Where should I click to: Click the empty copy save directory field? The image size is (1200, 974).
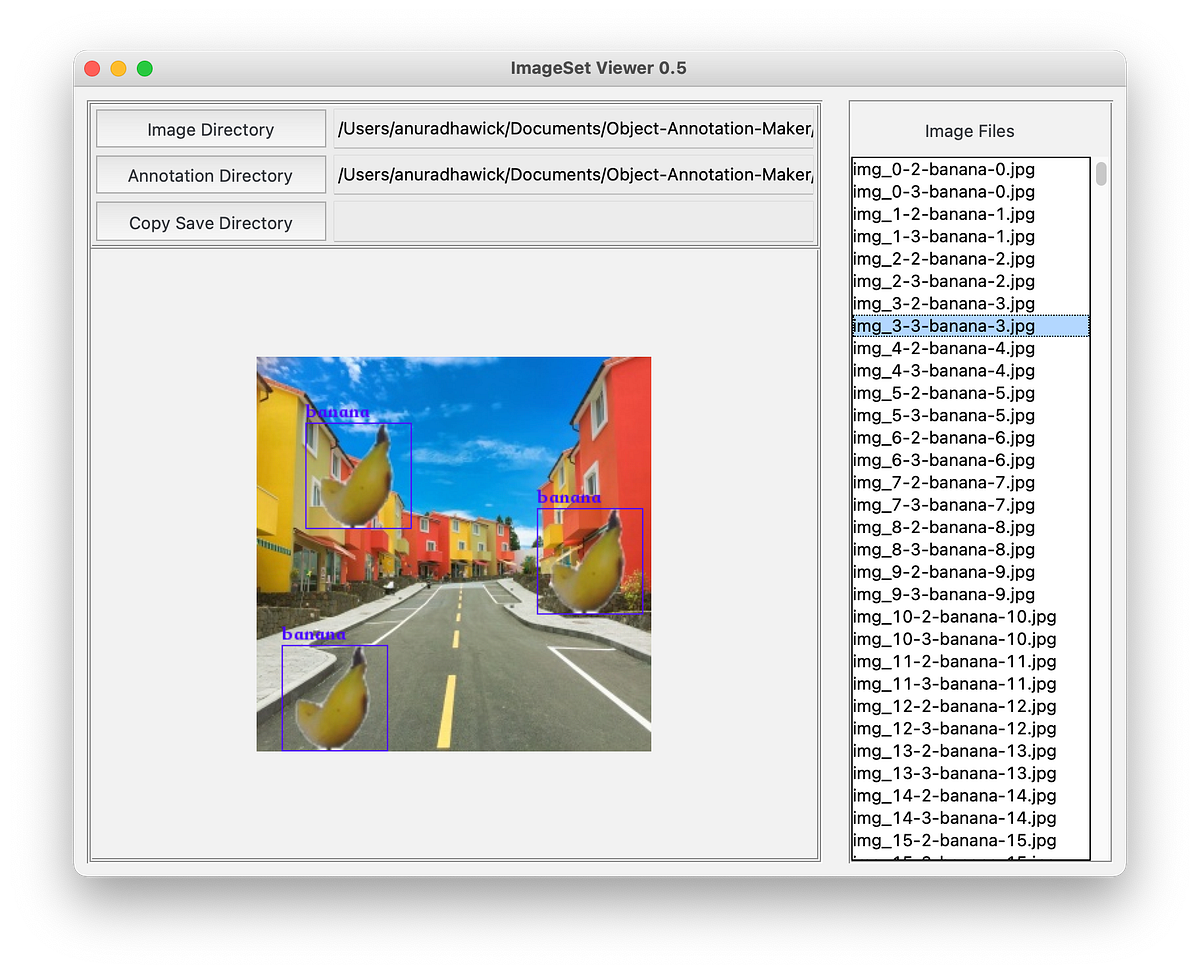pyautogui.click(x=574, y=220)
